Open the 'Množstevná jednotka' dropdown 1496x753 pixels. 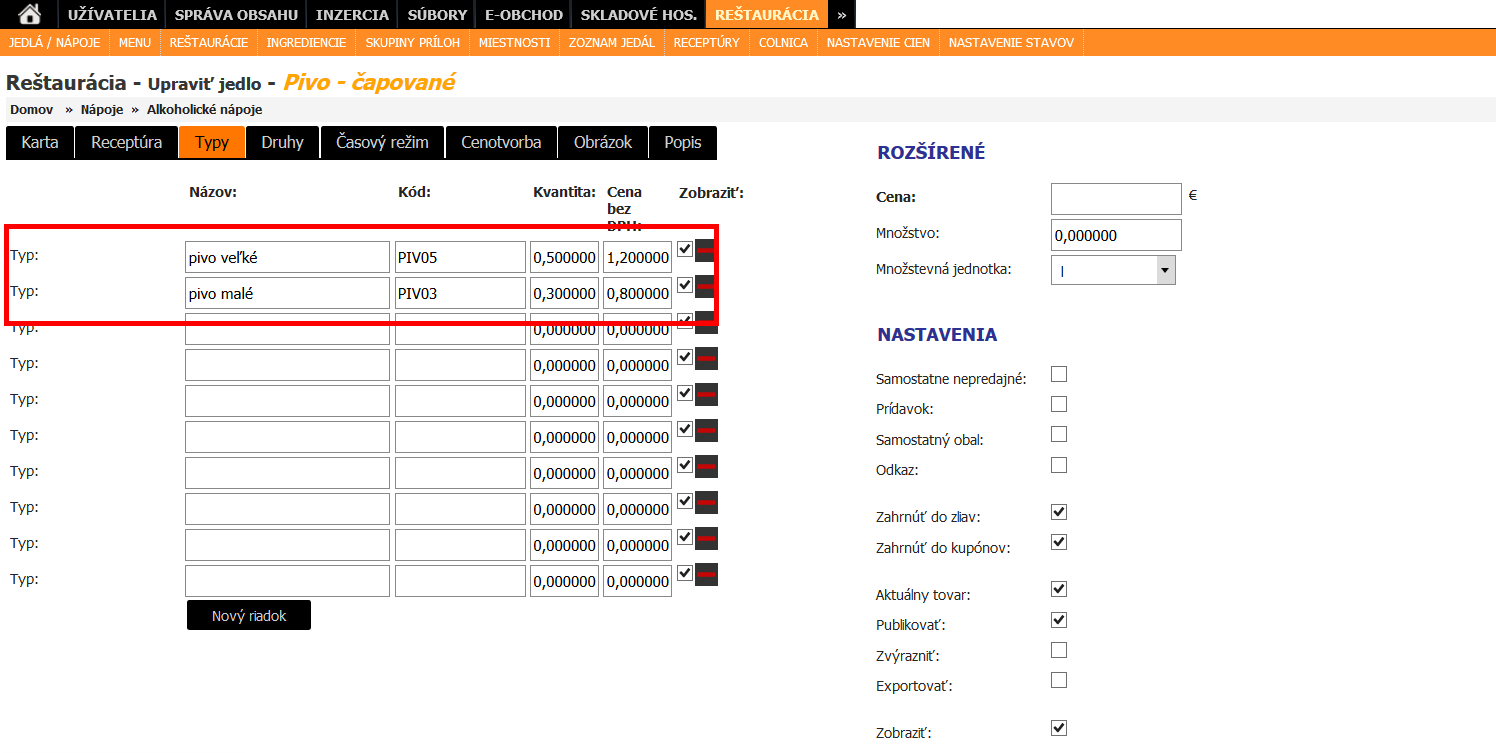click(x=1113, y=270)
